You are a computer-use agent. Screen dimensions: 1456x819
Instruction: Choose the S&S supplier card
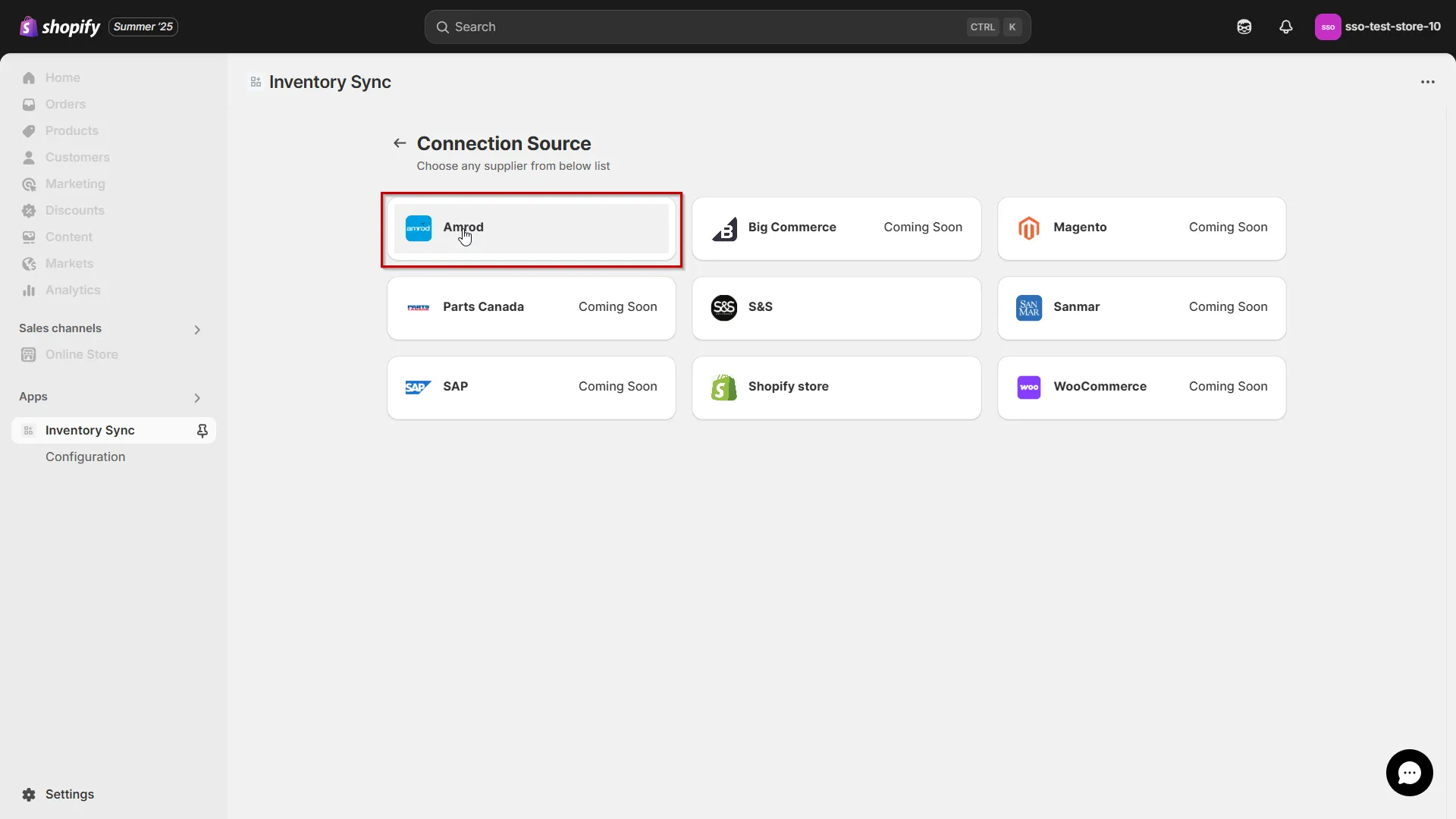836,308
